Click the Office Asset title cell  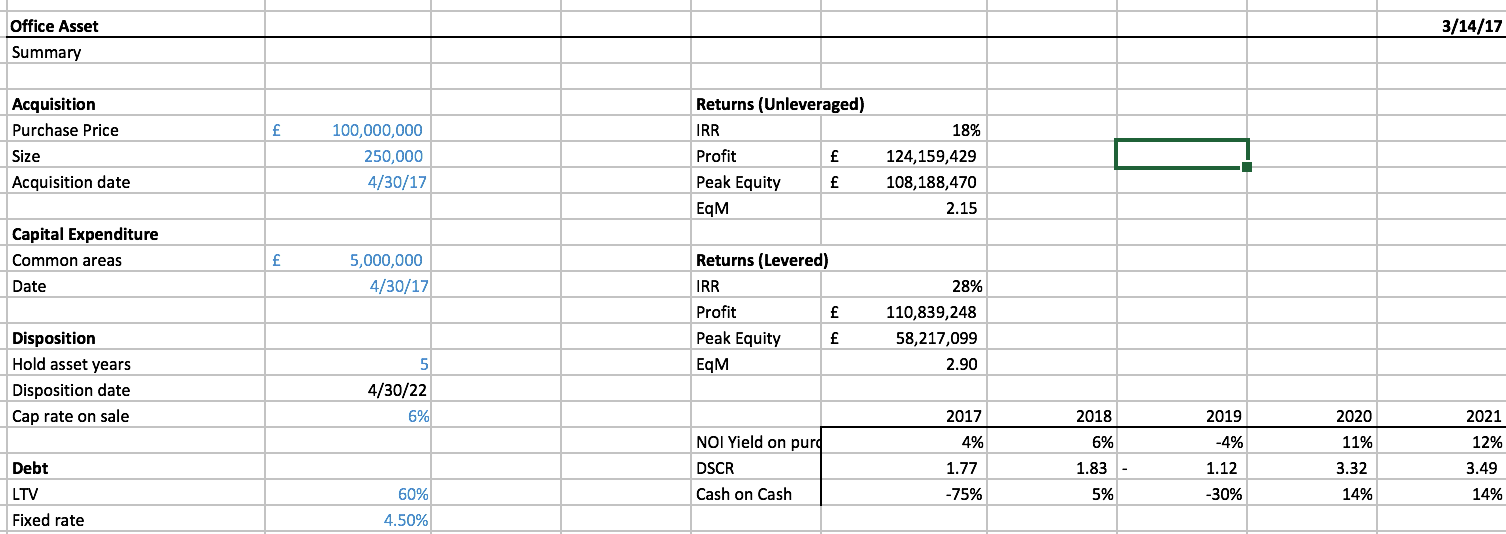(x=135, y=26)
